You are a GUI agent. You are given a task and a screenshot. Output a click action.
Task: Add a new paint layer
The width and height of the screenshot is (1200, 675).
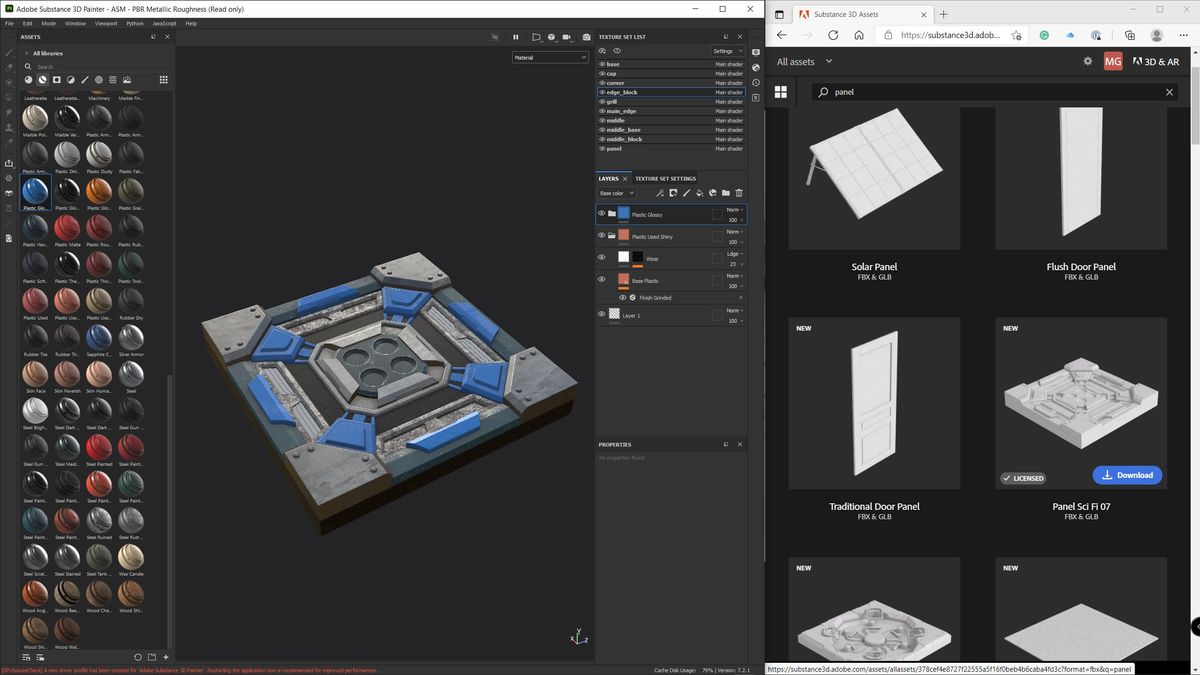(x=686, y=193)
